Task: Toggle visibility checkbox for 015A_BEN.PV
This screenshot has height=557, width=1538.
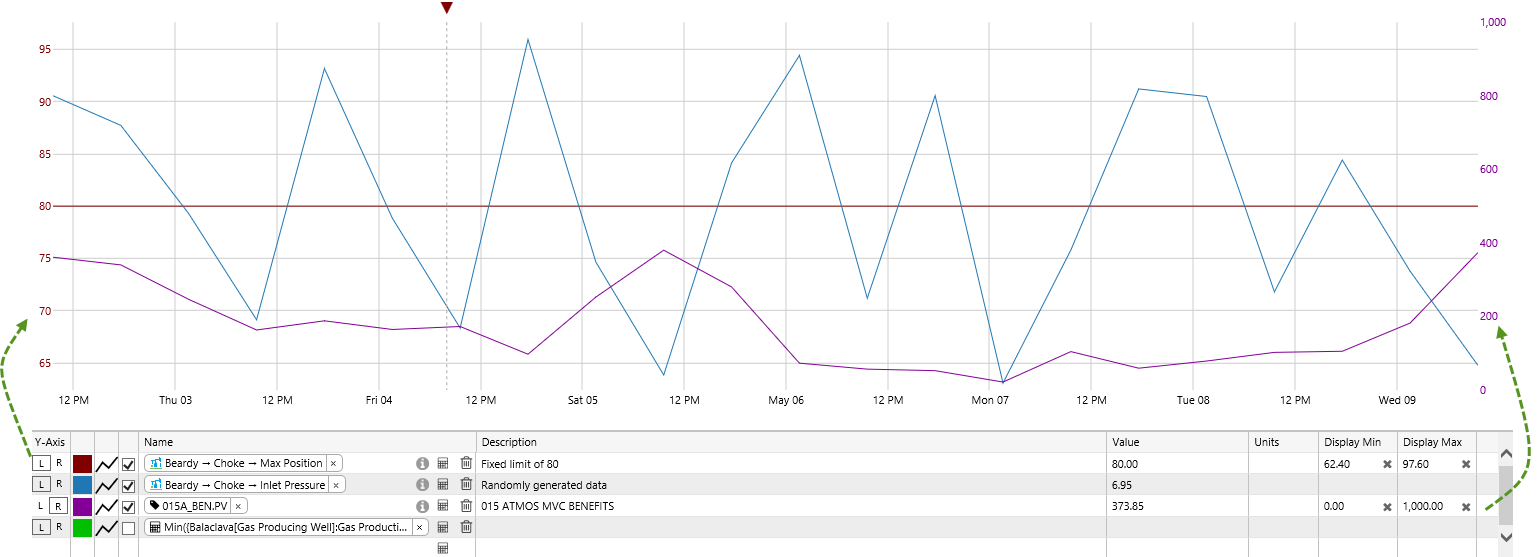Action: [x=129, y=506]
